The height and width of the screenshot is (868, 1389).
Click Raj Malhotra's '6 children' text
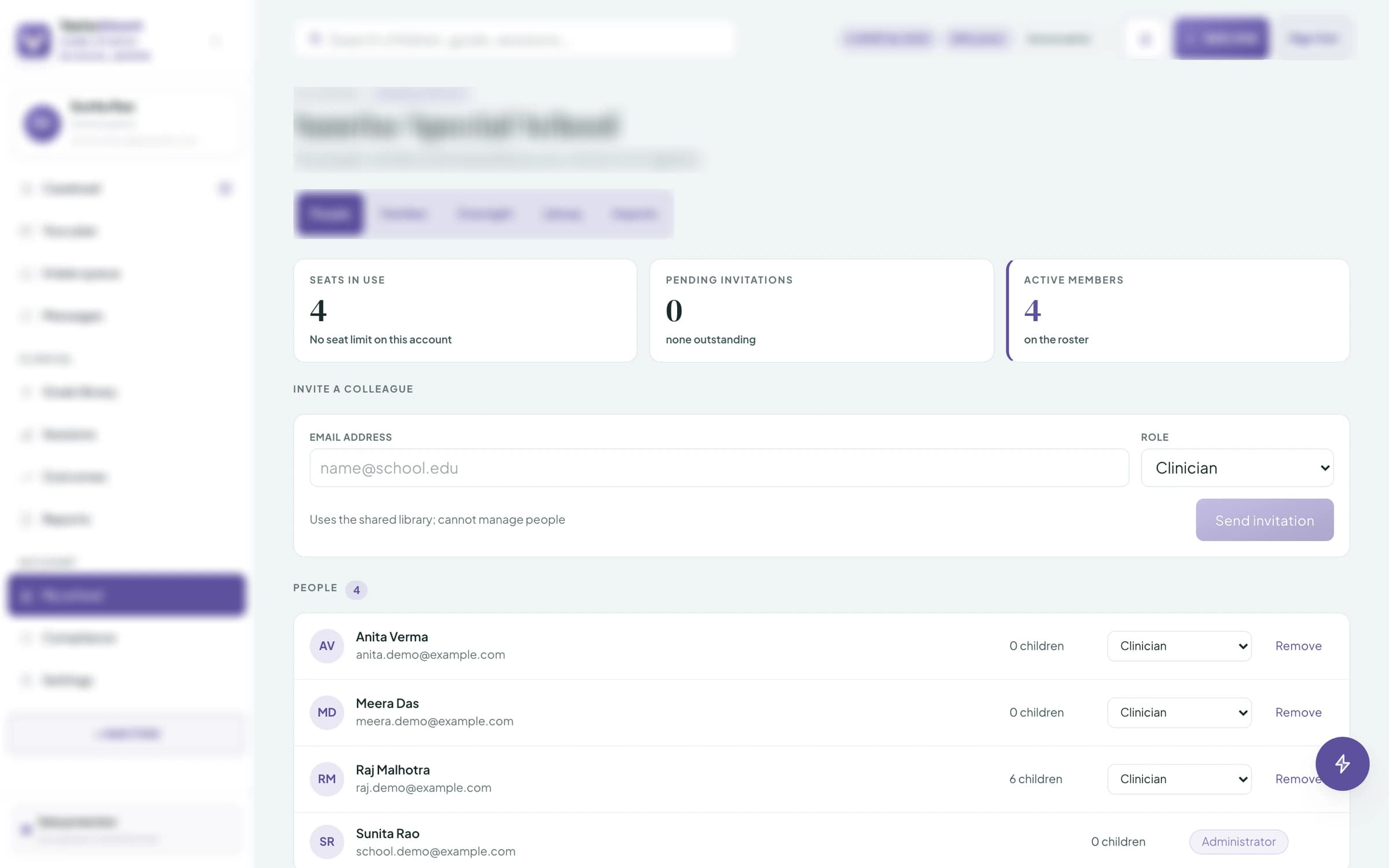point(1036,779)
